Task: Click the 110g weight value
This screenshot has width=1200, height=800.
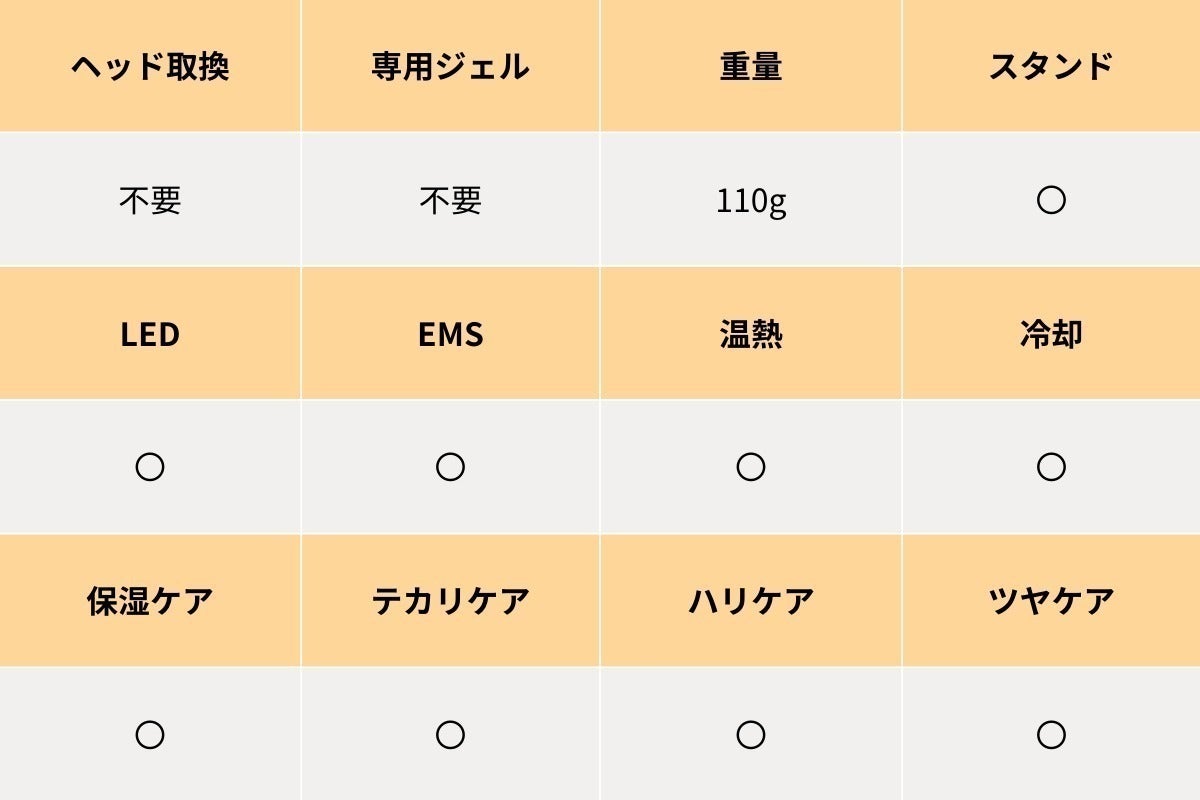Action: 751,202
